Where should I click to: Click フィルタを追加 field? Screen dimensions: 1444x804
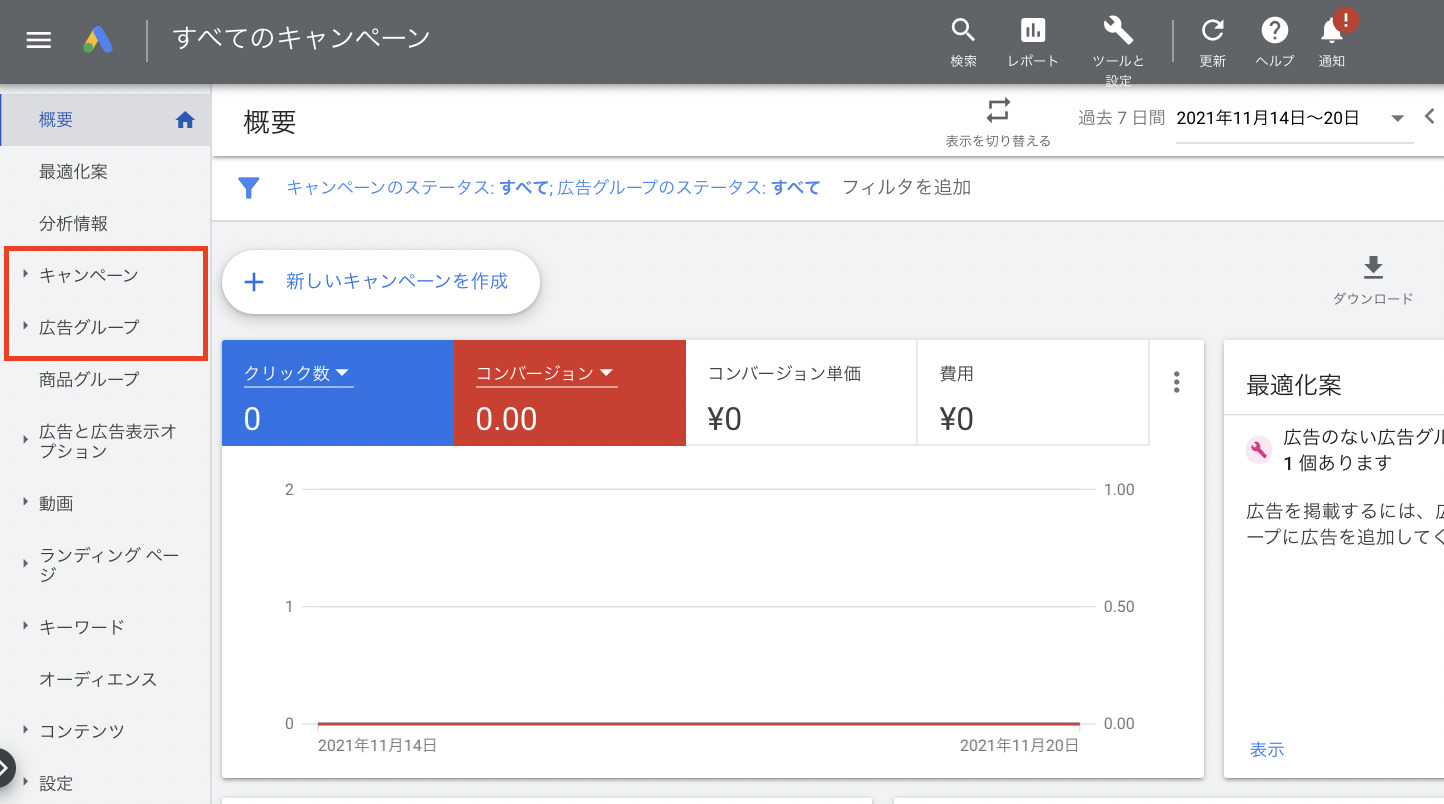point(906,187)
